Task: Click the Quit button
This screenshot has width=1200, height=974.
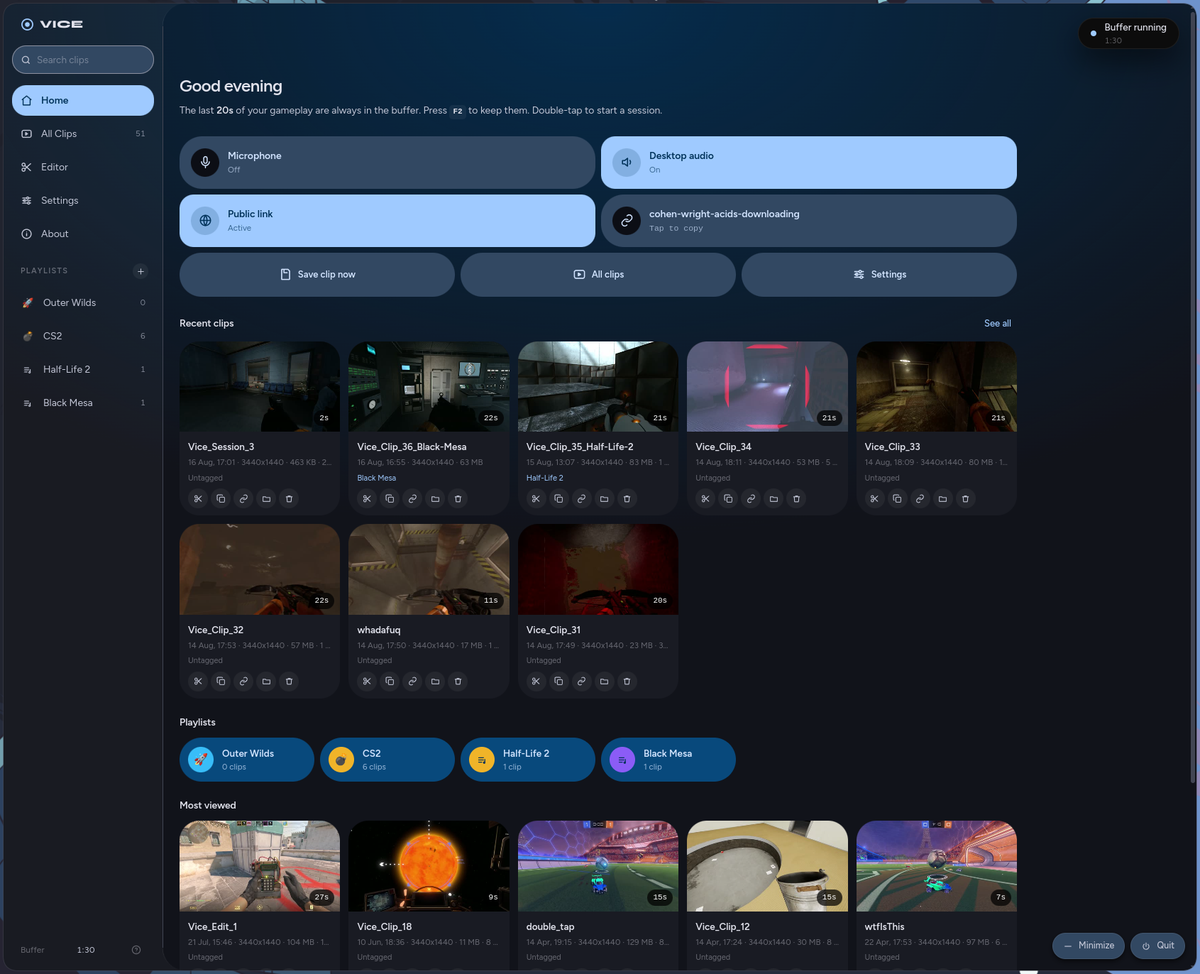Action: (1157, 945)
